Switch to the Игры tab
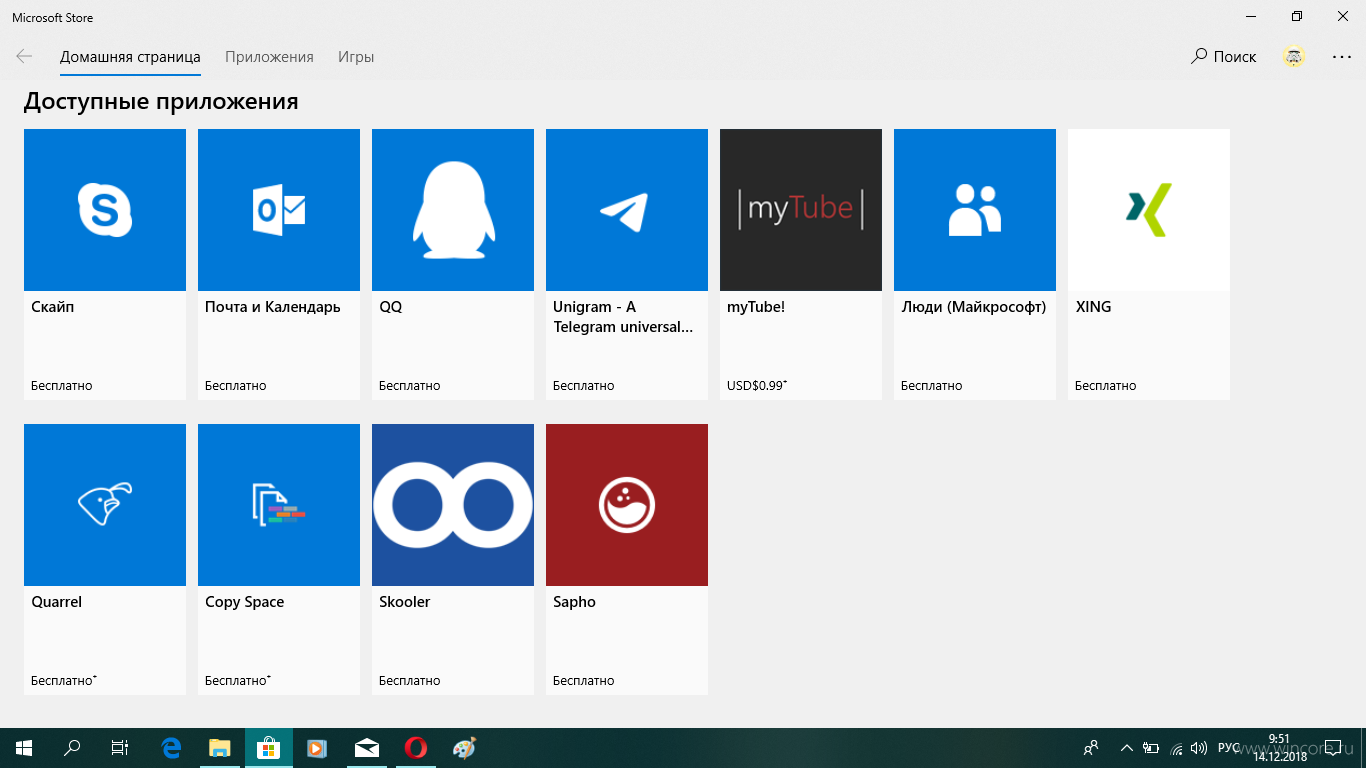1366x768 pixels. pyautogui.click(x=356, y=57)
